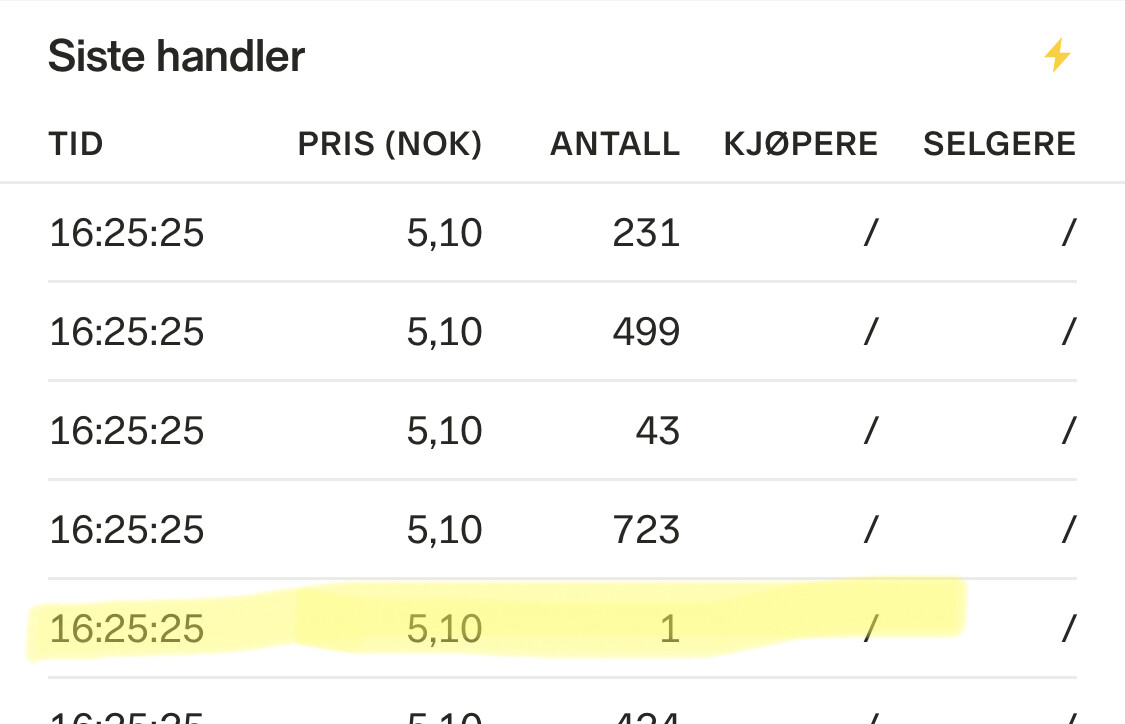Click the 5,10 price in the 499 row
This screenshot has width=1125, height=724.
coord(445,332)
